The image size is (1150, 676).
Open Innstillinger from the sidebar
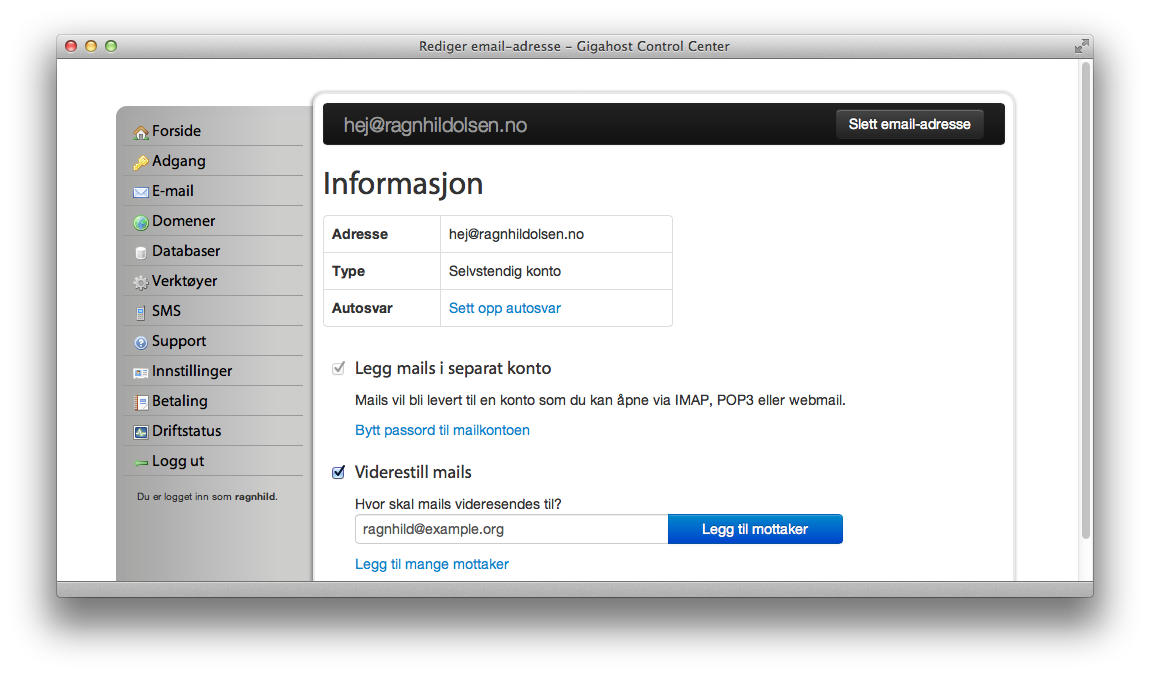[191, 371]
